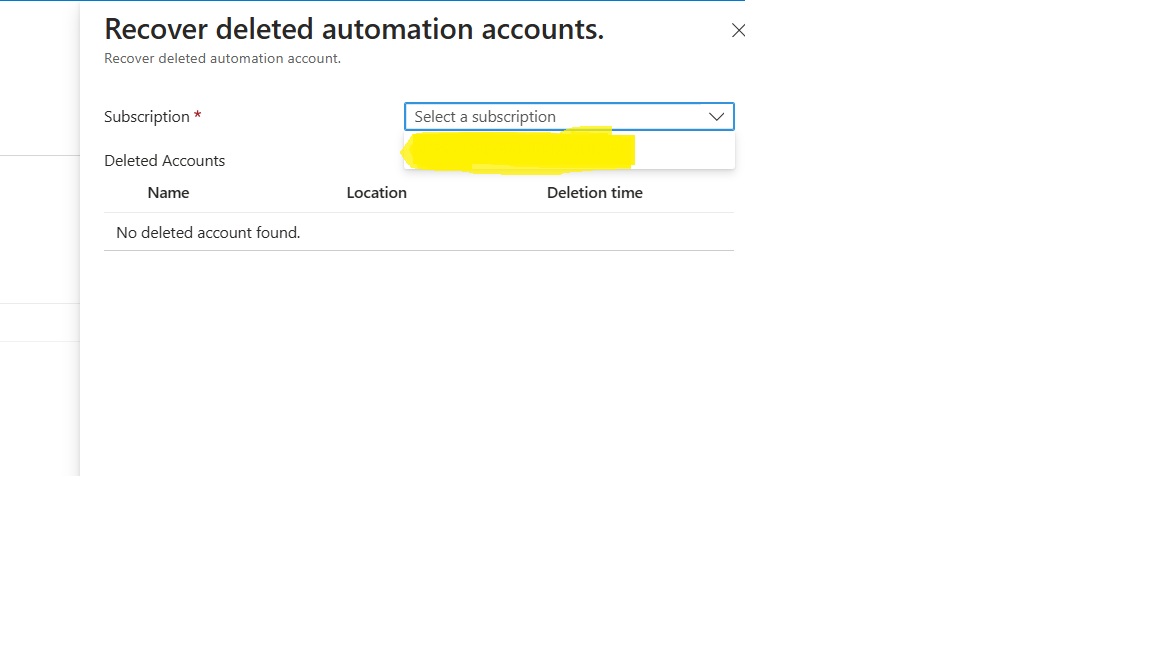Click the No deleted account found row
1152x648 pixels.
pyautogui.click(x=207, y=232)
